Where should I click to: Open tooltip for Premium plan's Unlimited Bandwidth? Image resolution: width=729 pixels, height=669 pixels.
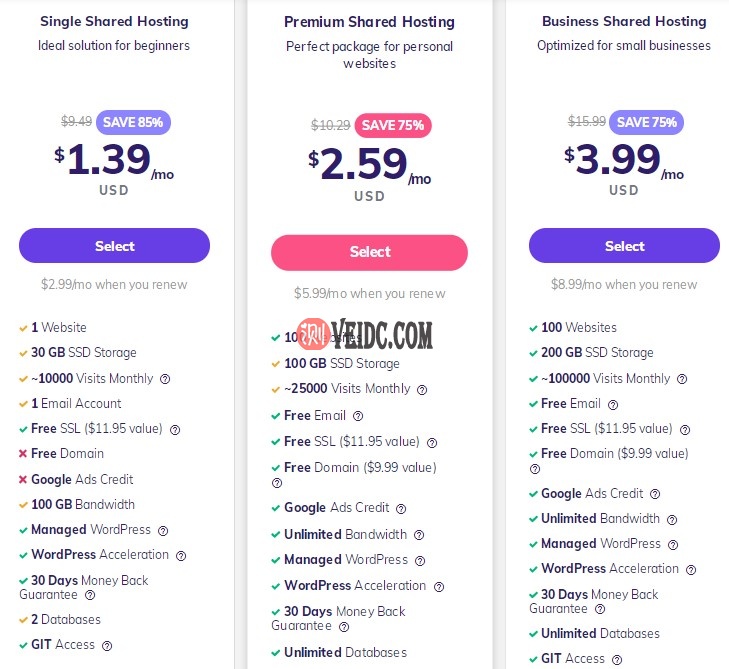tap(419, 535)
